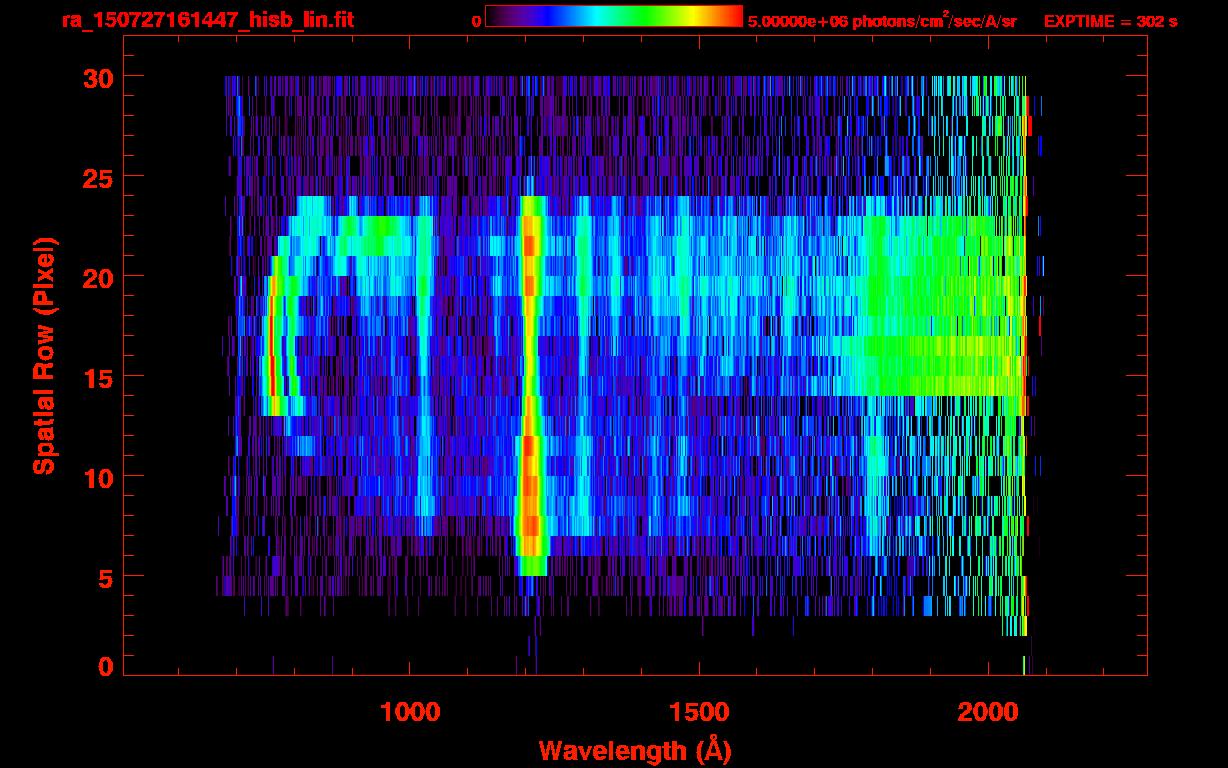Click the y-axis tick label 10

[x=98, y=477]
